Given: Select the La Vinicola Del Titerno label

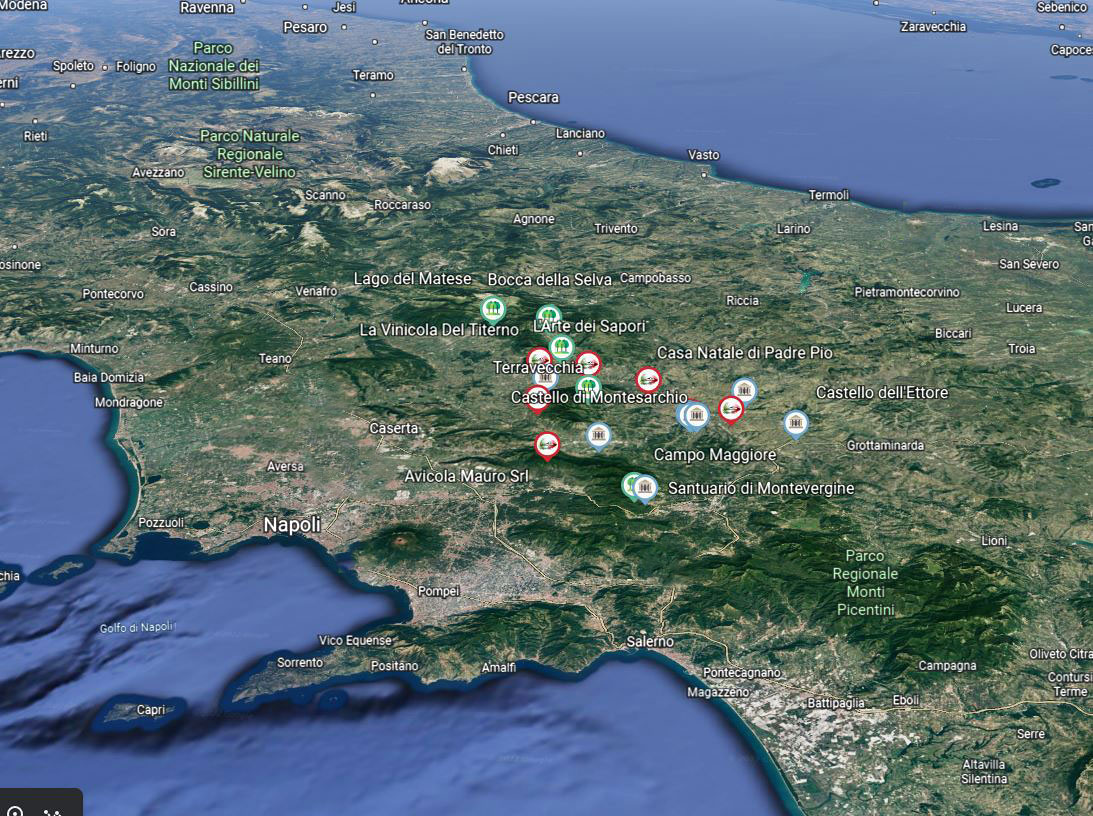Looking at the screenshot, I should (x=439, y=330).
